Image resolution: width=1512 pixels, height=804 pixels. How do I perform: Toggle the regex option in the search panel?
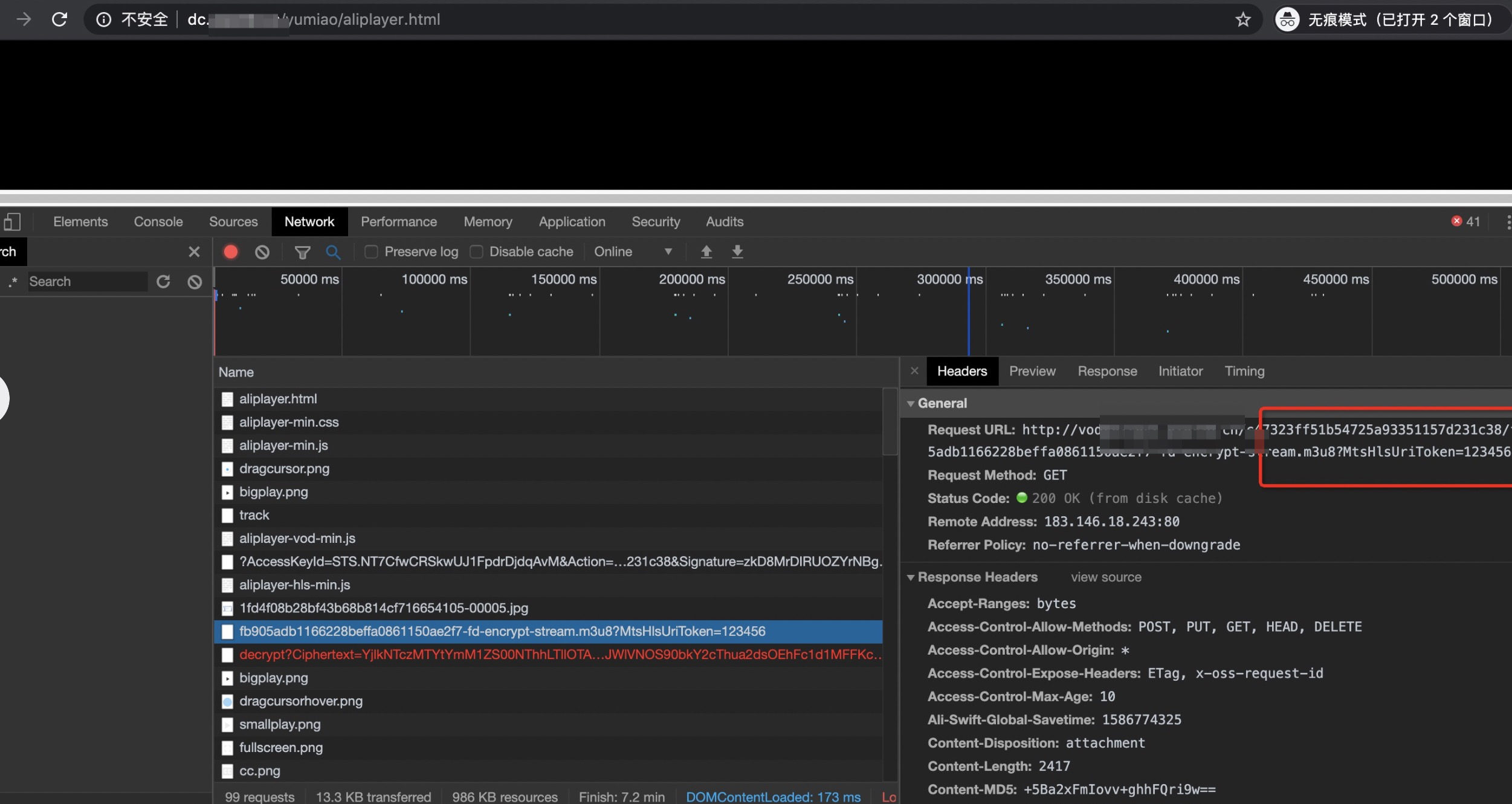[13, 282]
